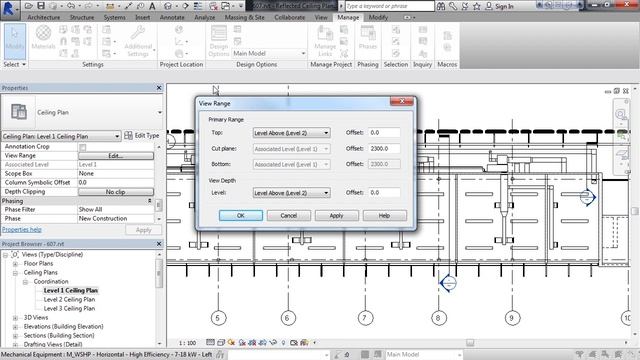Collapse the Phasing properties group
Image resolution: width=640 pixels, height=360 pixels.
[149, 201]
